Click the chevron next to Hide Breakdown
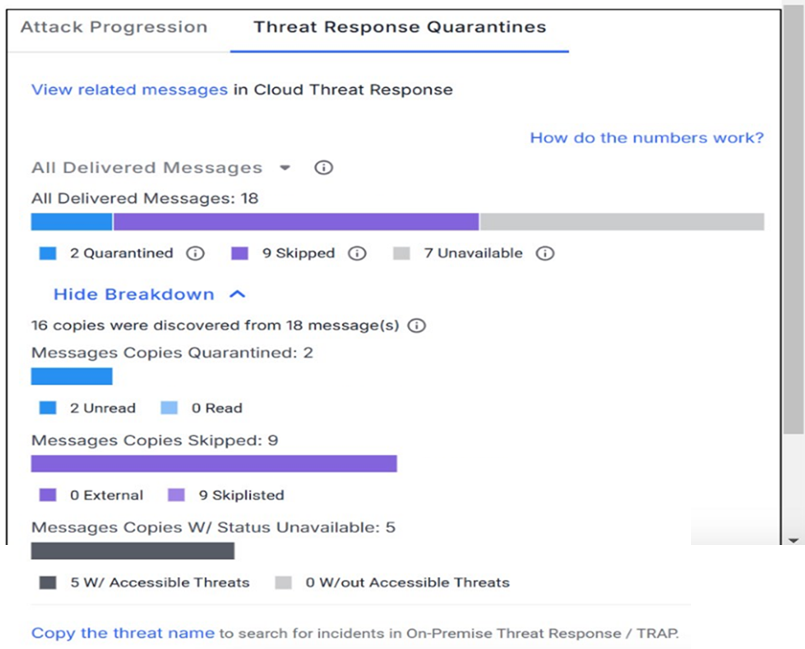Viewport: 805px width, 649px height. pos(237,294)
